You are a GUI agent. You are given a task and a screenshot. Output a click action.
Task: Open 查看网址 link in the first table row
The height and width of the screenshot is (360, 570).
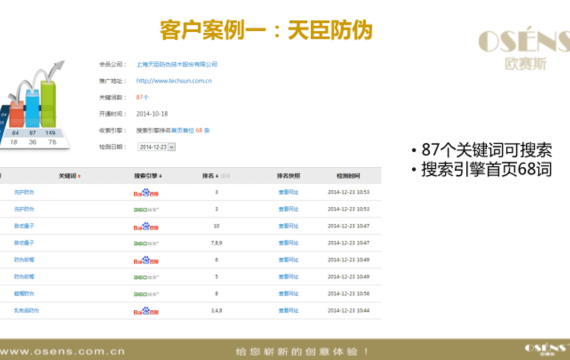pos(288,192)
